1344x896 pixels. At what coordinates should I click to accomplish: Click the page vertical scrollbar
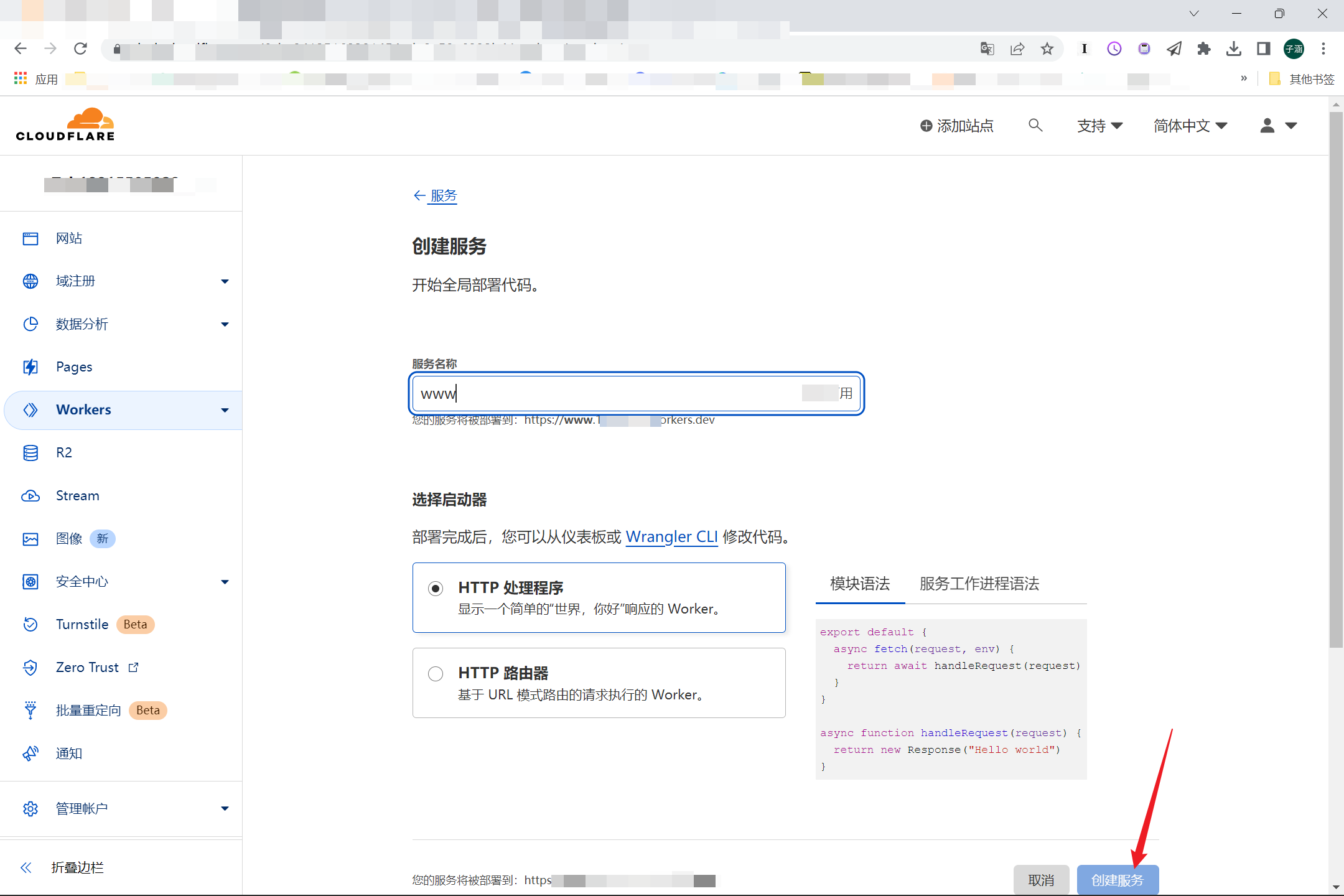pos(1335,380)
